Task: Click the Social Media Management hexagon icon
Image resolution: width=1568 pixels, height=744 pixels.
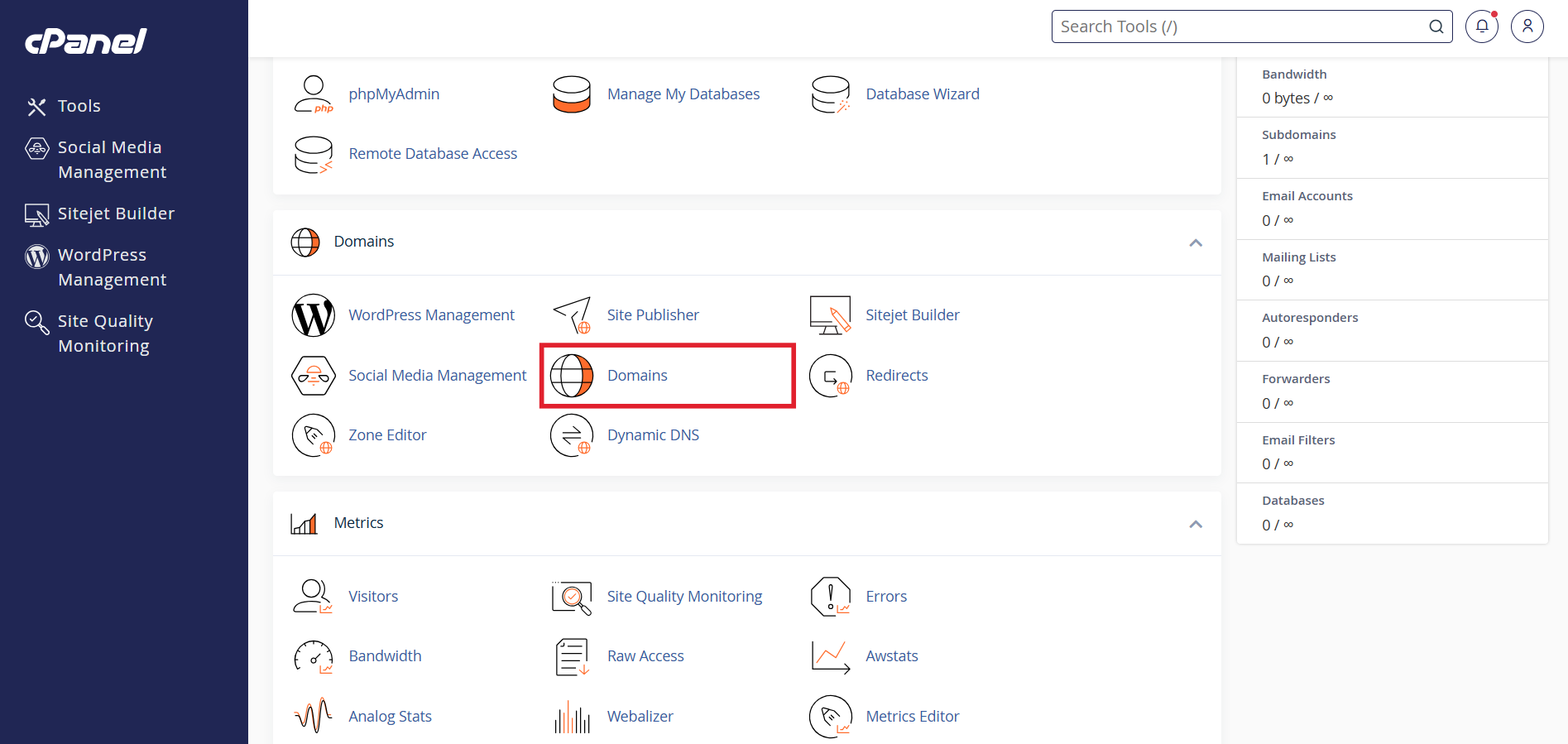Action: [x=314, y=376]
